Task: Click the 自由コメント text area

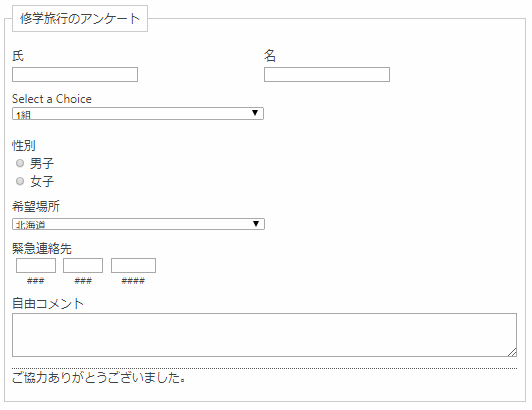Action: (x=264, y=335)
